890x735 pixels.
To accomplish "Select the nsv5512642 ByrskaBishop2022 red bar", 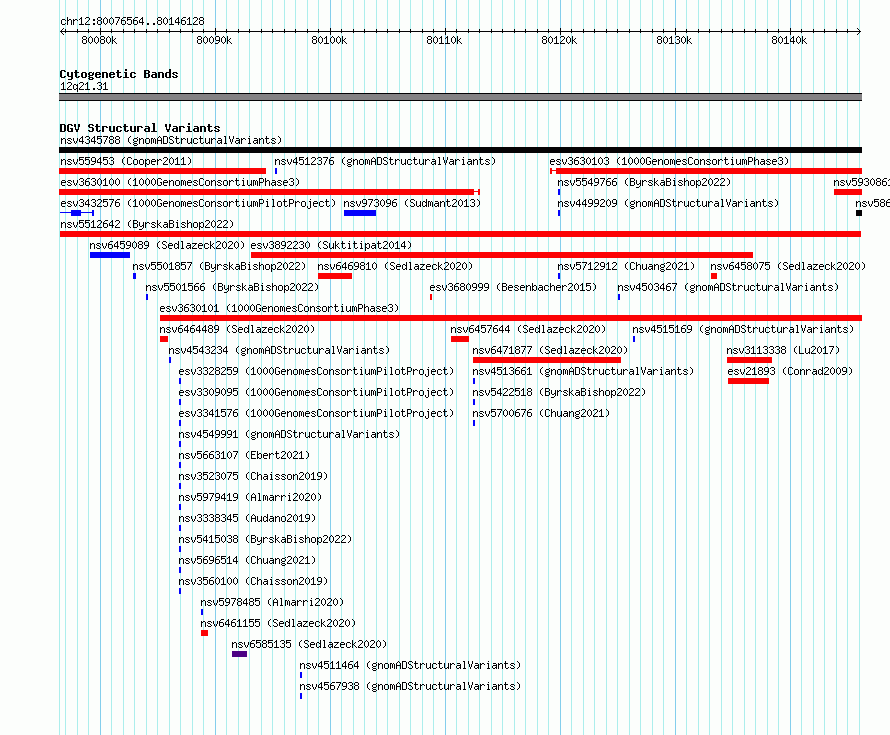I will (x=460, y=234).
